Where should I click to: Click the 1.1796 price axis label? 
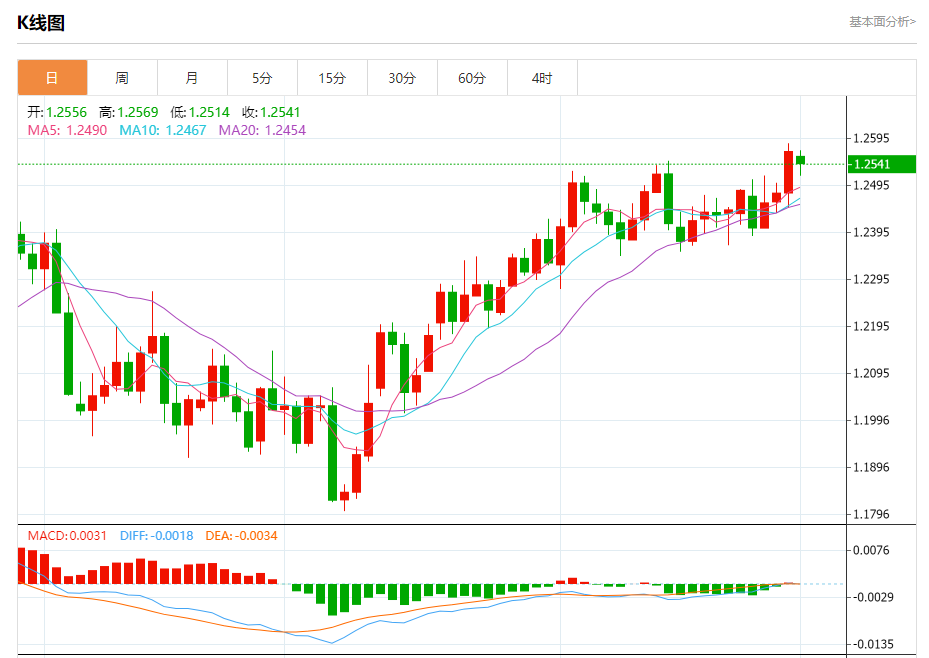(871, 514)
